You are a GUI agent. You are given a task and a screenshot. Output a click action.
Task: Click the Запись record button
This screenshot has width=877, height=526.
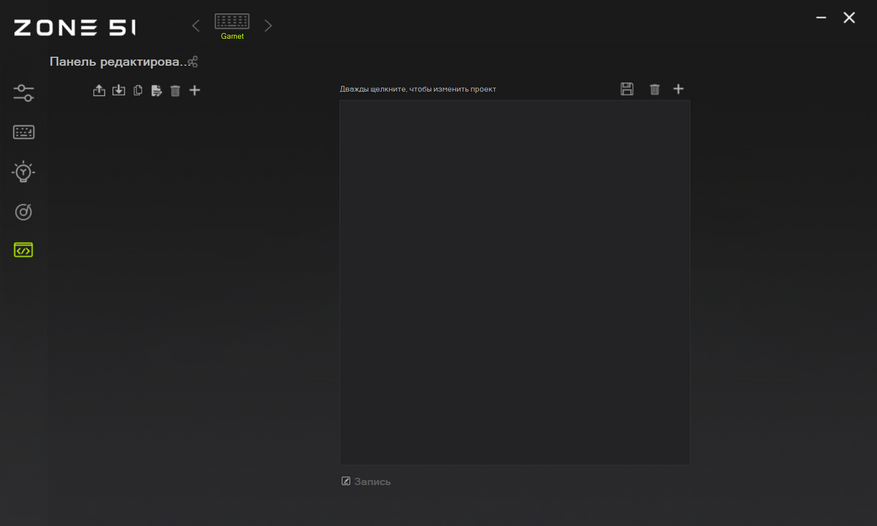pos(366,481)
